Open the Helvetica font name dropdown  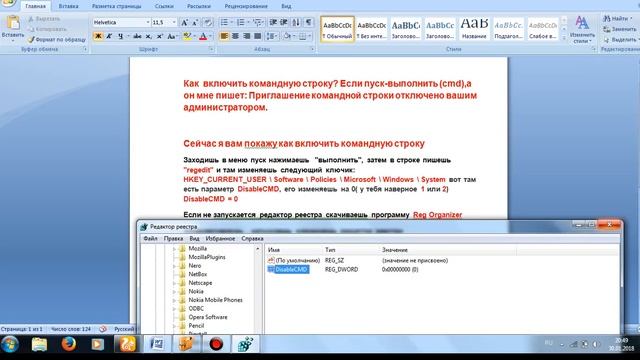[x=148, y=22]
